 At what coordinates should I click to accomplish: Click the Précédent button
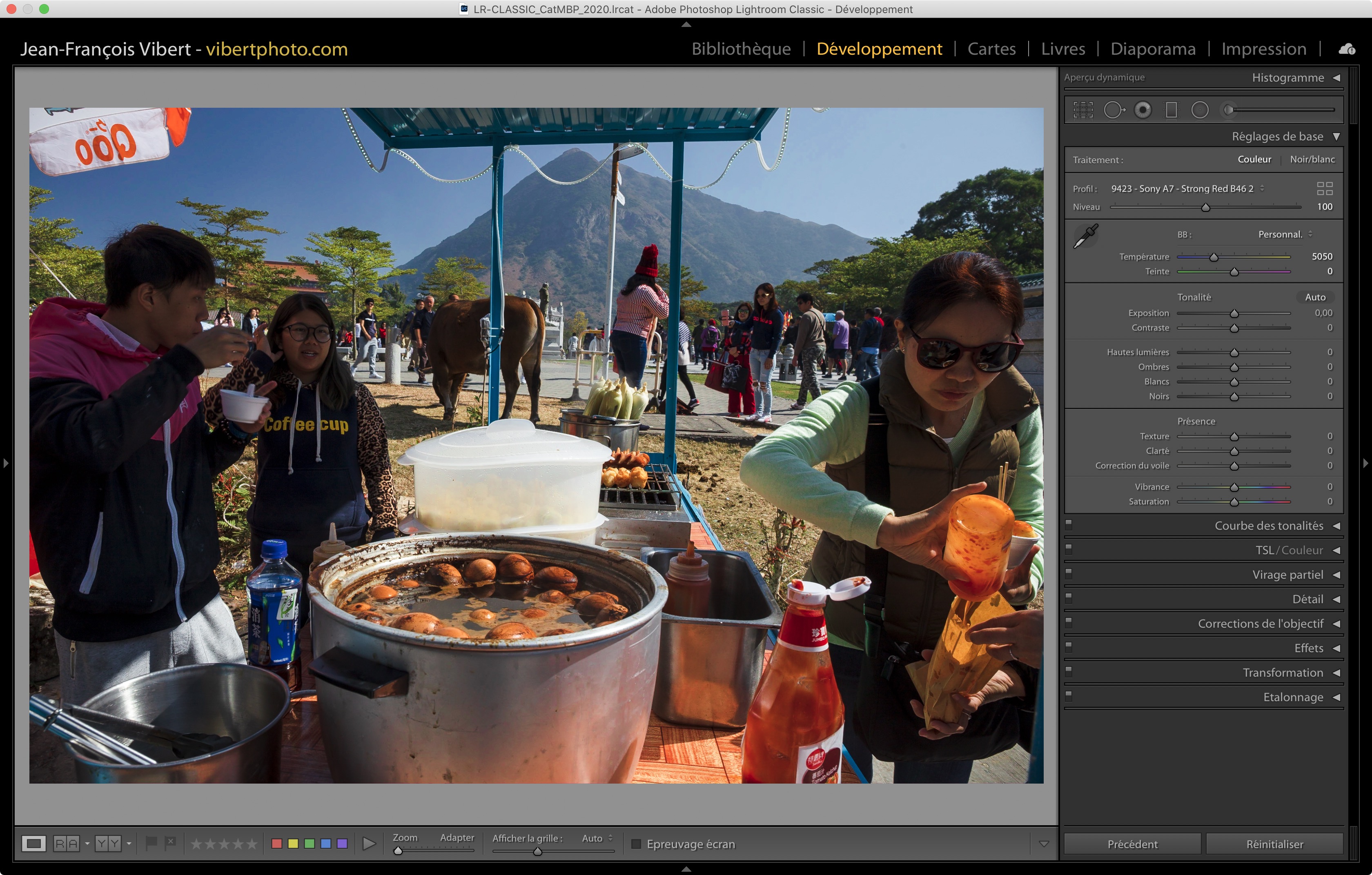[x=1132, y=844]
